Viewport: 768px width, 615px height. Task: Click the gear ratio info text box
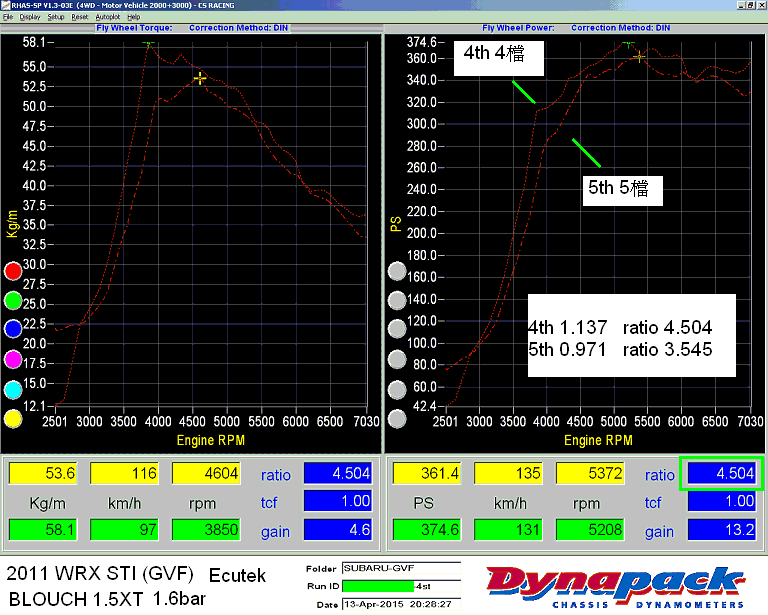(x=631, y=335)
